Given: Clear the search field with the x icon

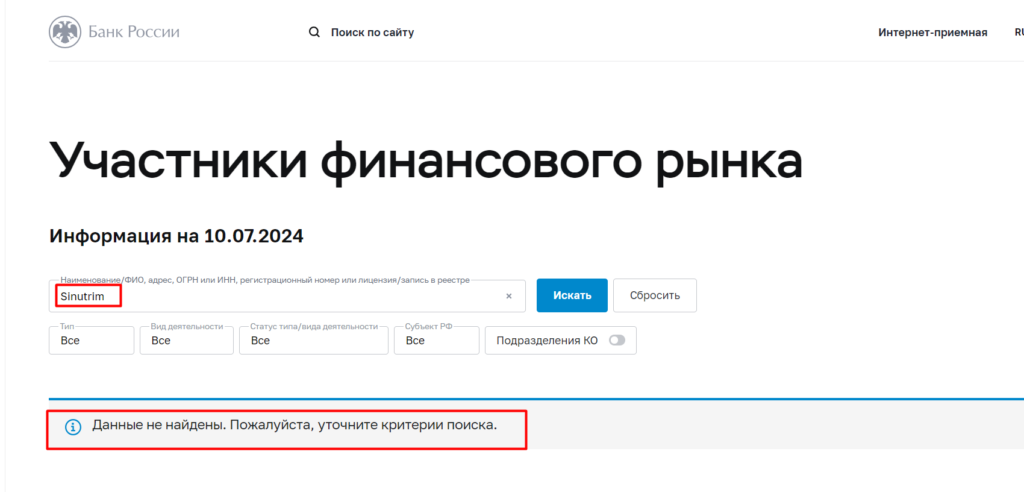Looking at the screenshot, I should click(509, 296).
